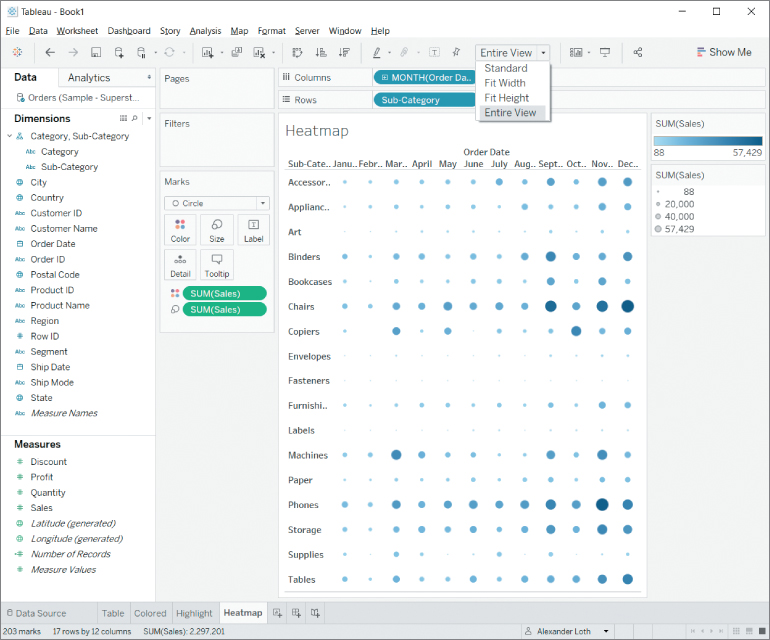Image resolution: width=770 pixels, height=640 pixels.
Task: Click the Color button on Marks card
Action: tap(180, 230)
